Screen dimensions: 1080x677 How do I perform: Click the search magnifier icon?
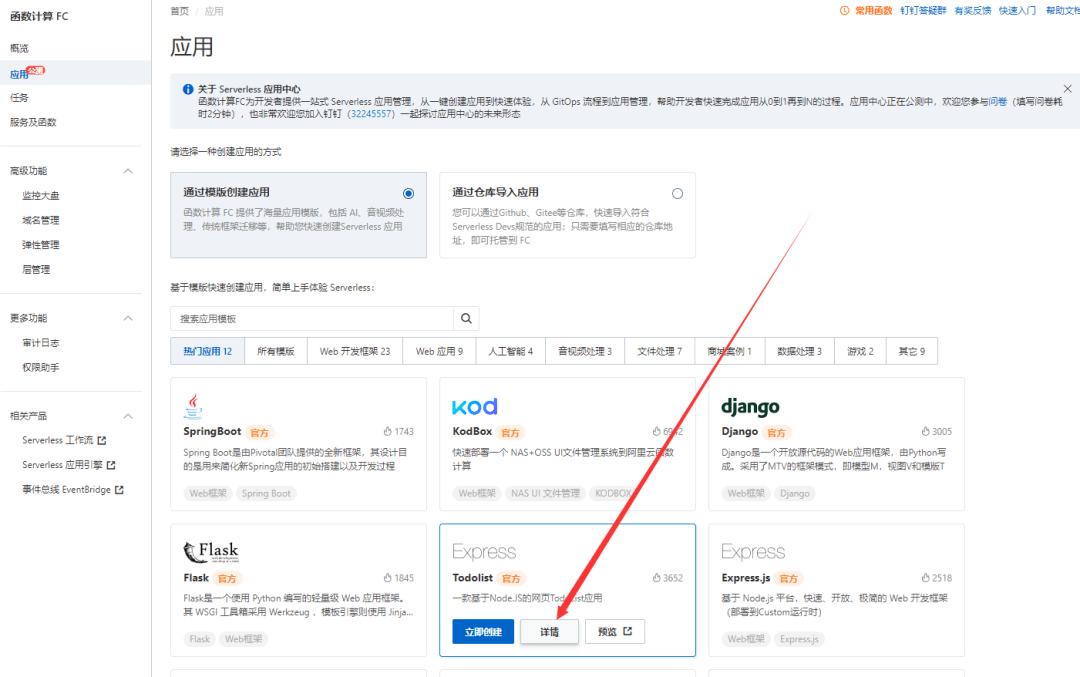(x=466, y=318)
